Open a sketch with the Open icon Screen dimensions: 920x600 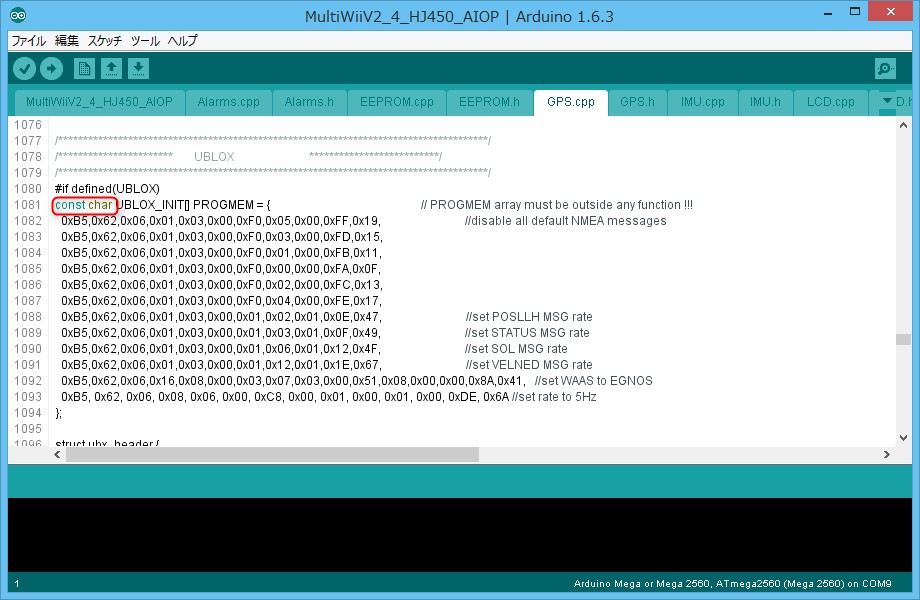(112, 68)
